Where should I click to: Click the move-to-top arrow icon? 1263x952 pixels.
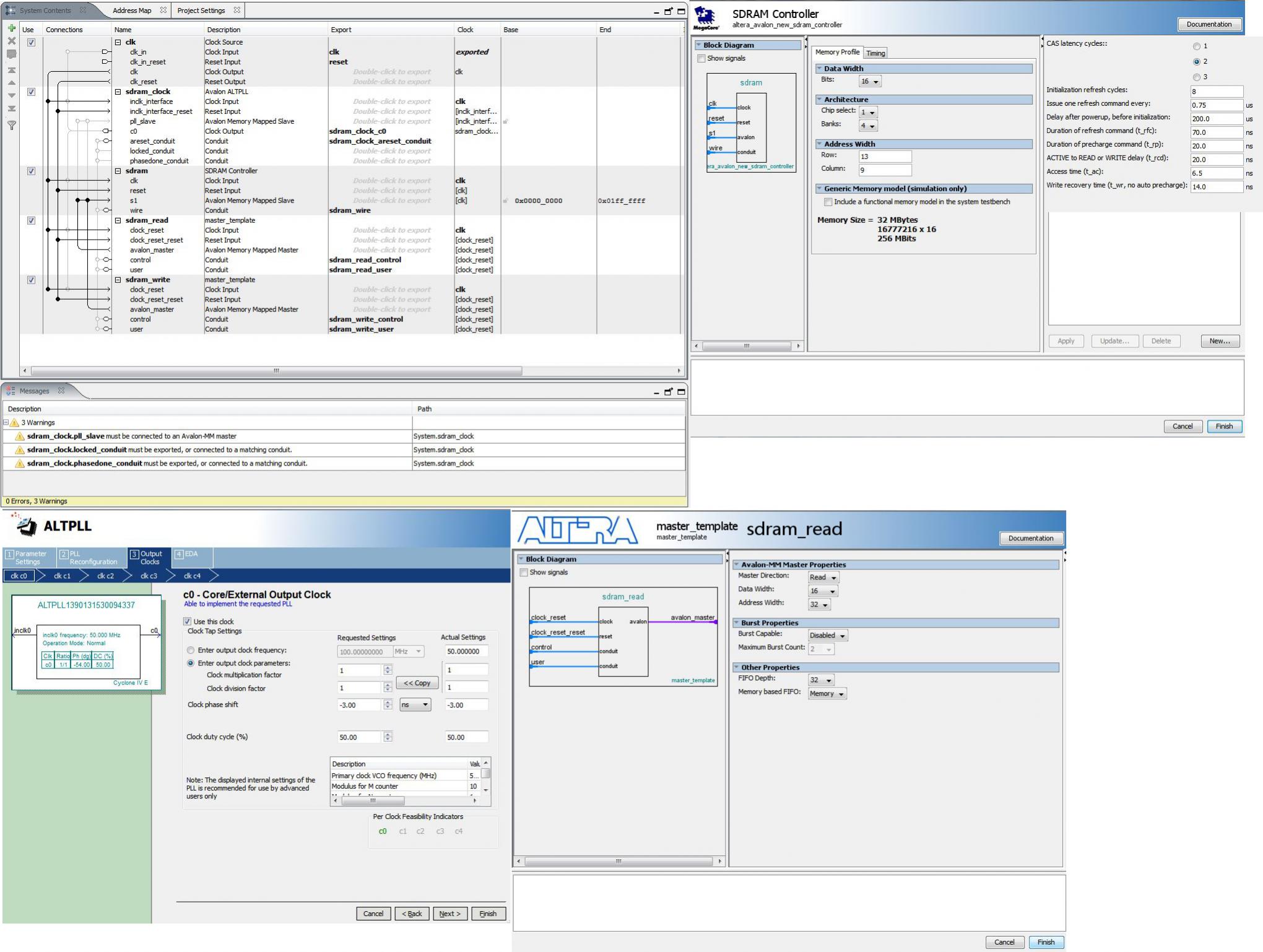[x=11, y=70]
